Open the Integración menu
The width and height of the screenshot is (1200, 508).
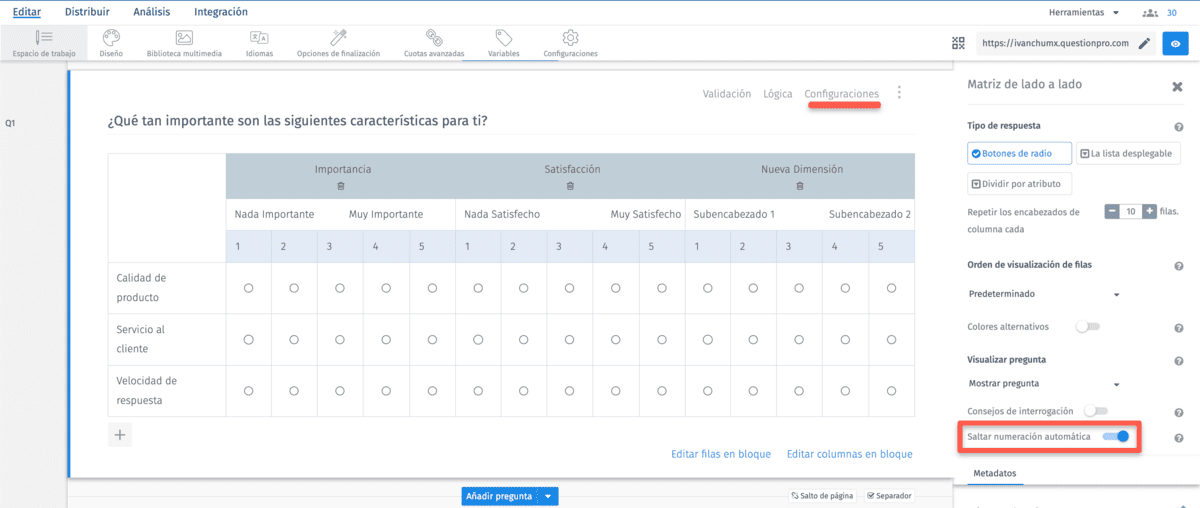221,12
